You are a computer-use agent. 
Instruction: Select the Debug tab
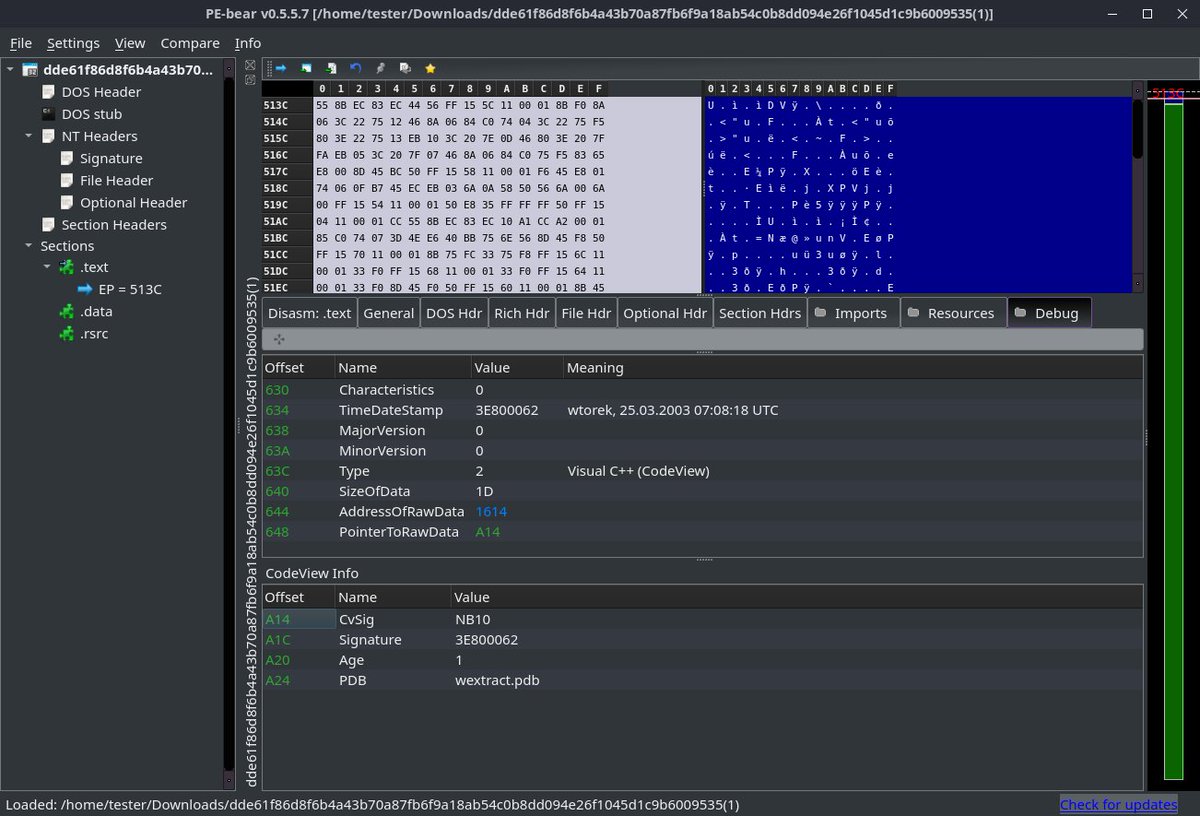1049,313
